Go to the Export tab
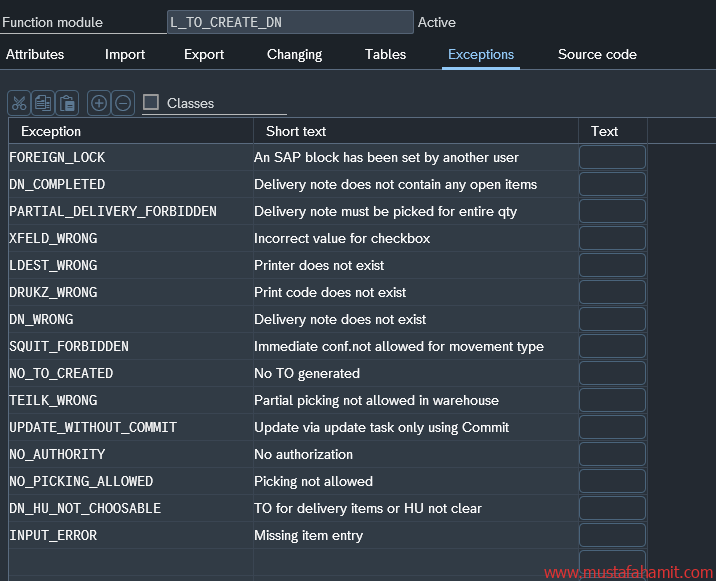The height and width of the screenshot is (581, 716). coord(204,54)
